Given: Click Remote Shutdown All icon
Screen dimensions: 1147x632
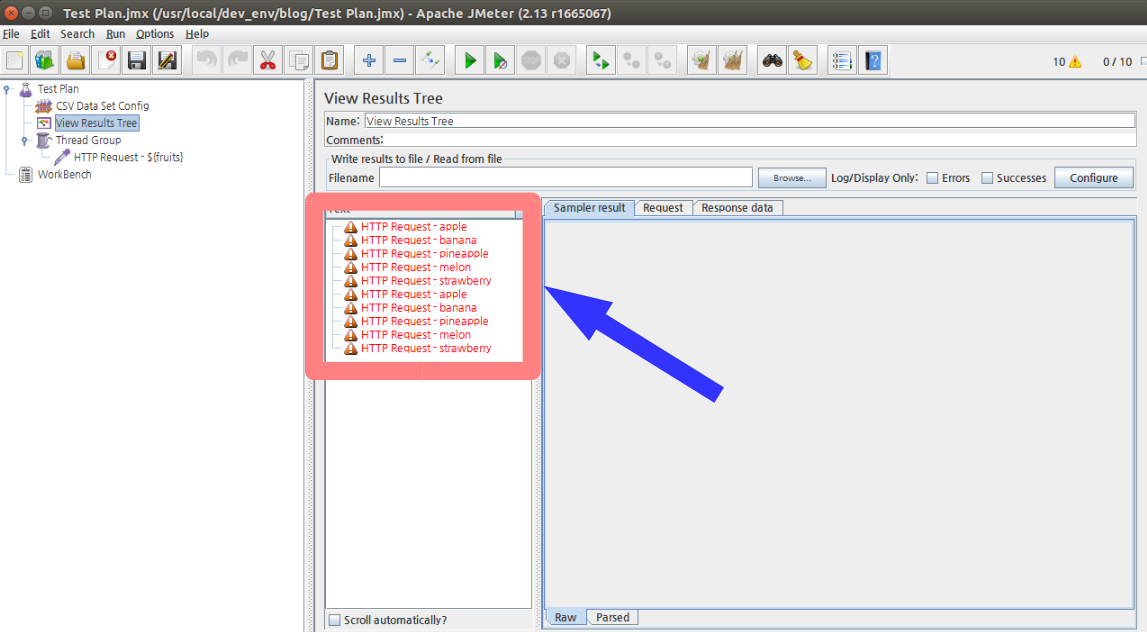Looking at the screenshot, I should tap(662, 60).
